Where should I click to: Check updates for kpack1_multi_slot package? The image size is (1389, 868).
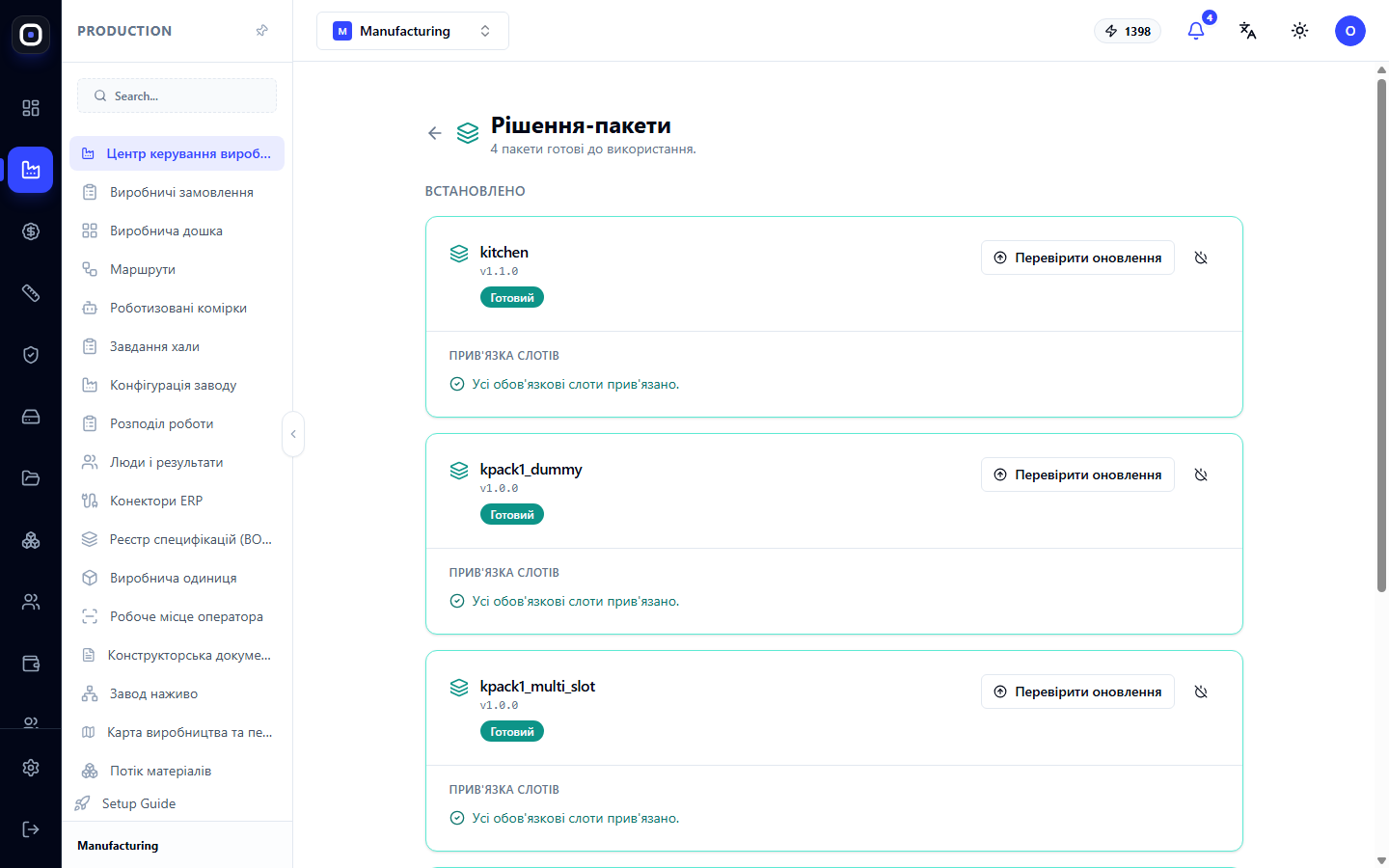click(1077, 692)
